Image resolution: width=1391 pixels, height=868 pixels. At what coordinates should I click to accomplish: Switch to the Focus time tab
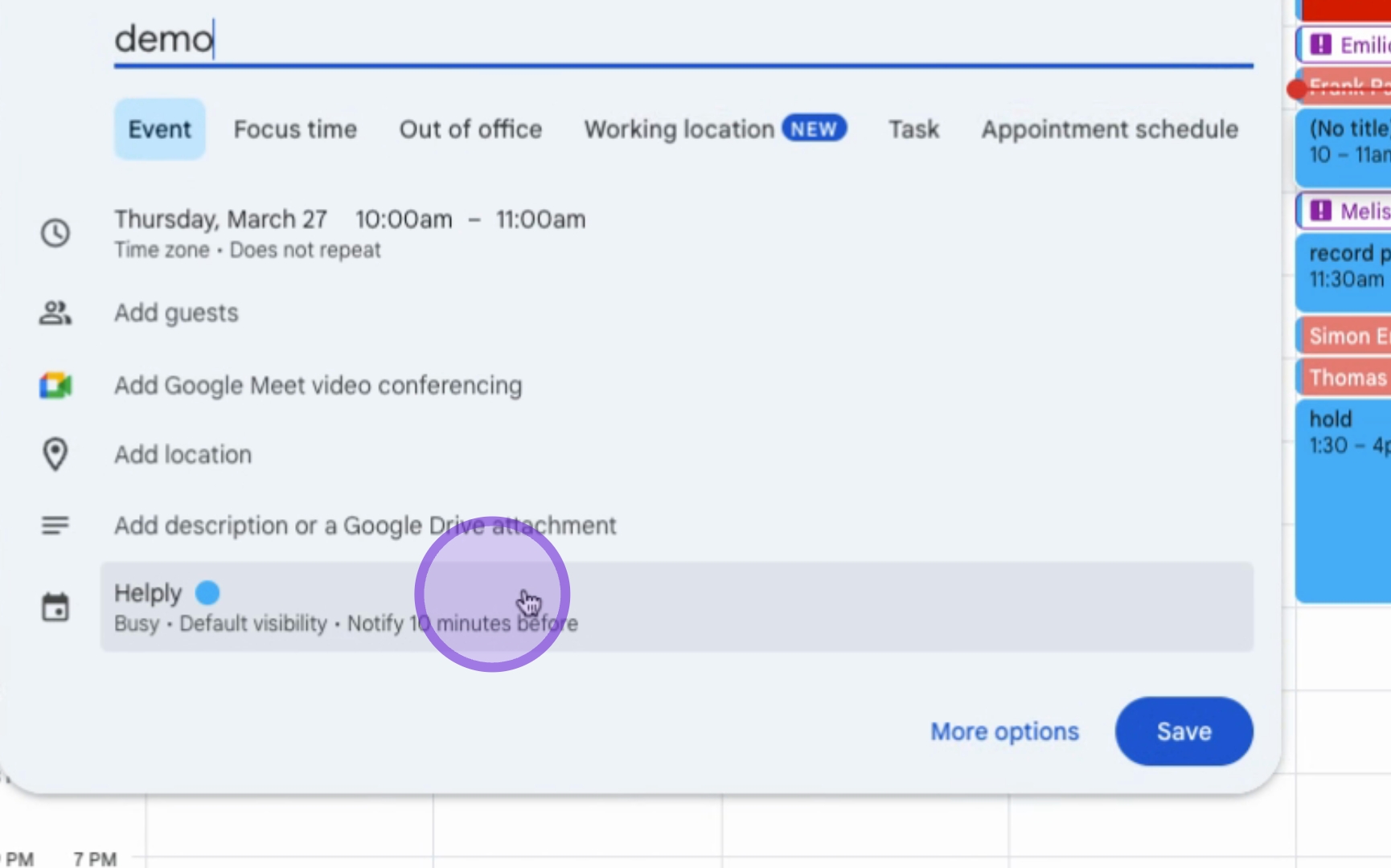pos(295,129)
